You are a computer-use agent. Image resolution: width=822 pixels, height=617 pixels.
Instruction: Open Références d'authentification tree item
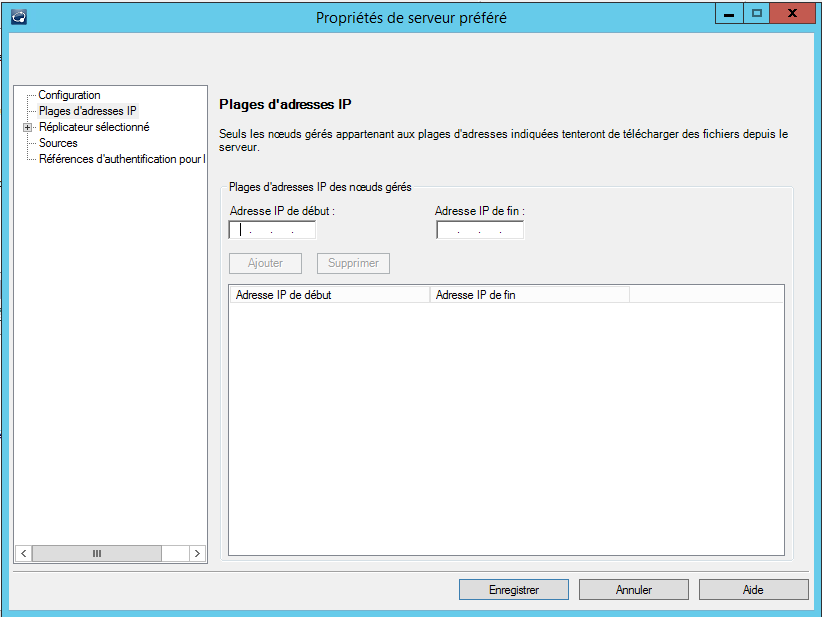coord(121,159)
